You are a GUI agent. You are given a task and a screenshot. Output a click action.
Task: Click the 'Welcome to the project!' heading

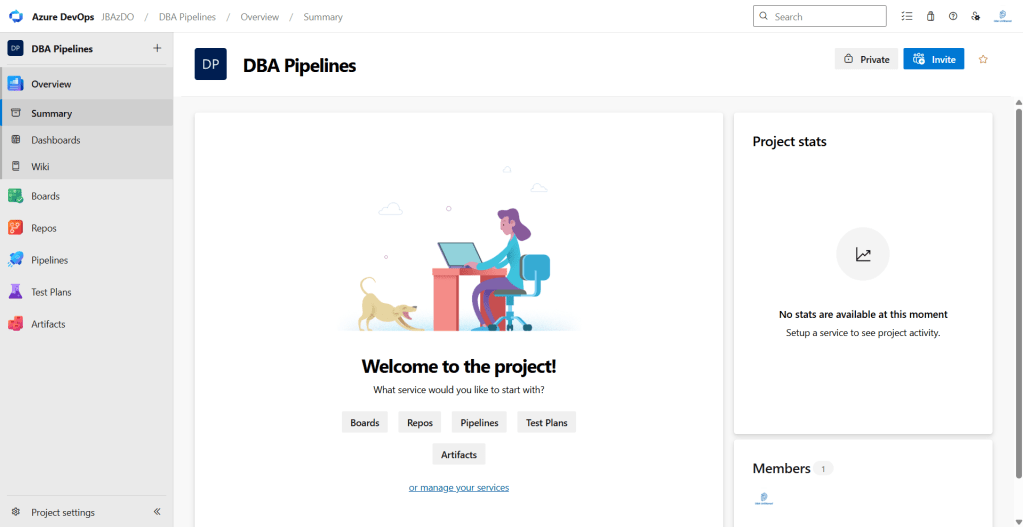pyautogui.click(x=459, y=367)
